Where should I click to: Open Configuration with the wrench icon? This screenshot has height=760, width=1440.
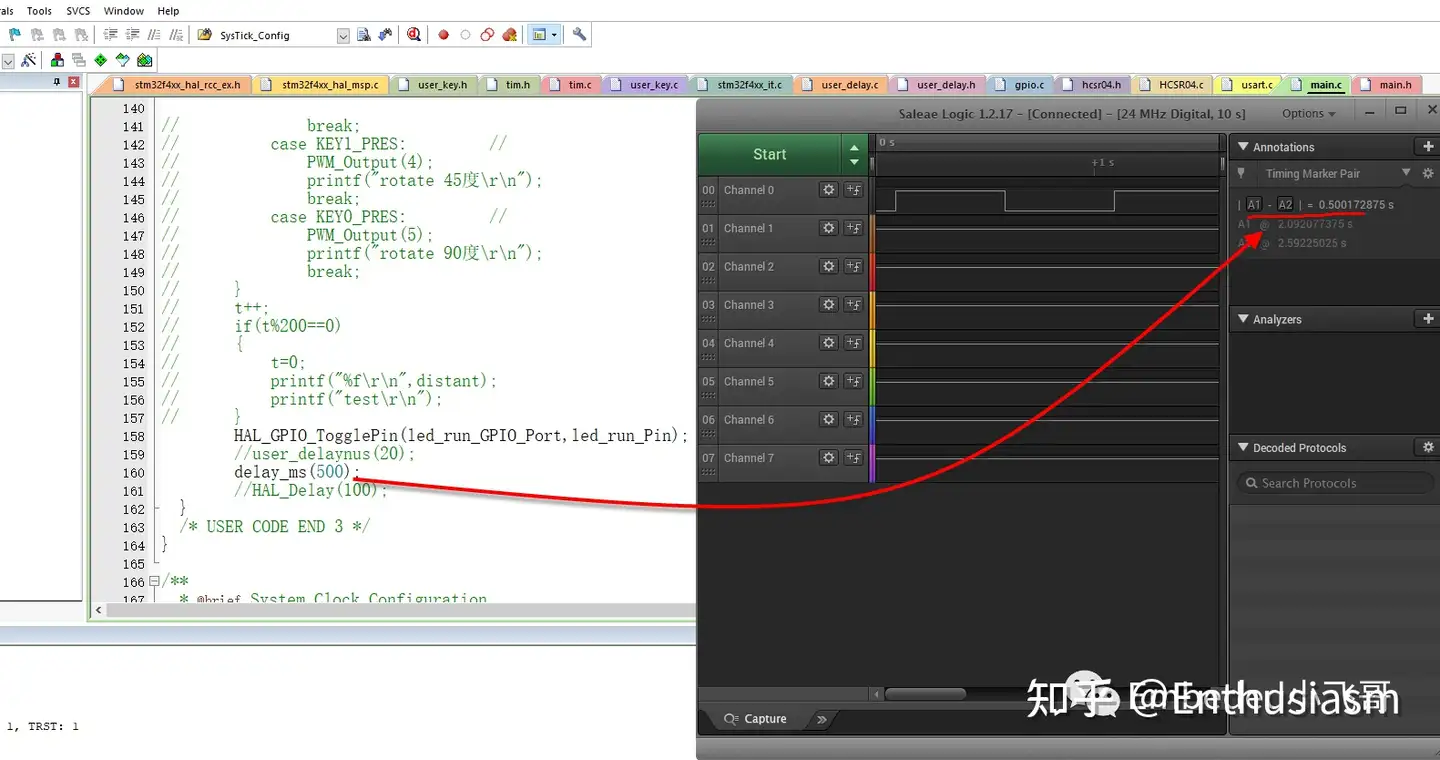tap(579, 35)
